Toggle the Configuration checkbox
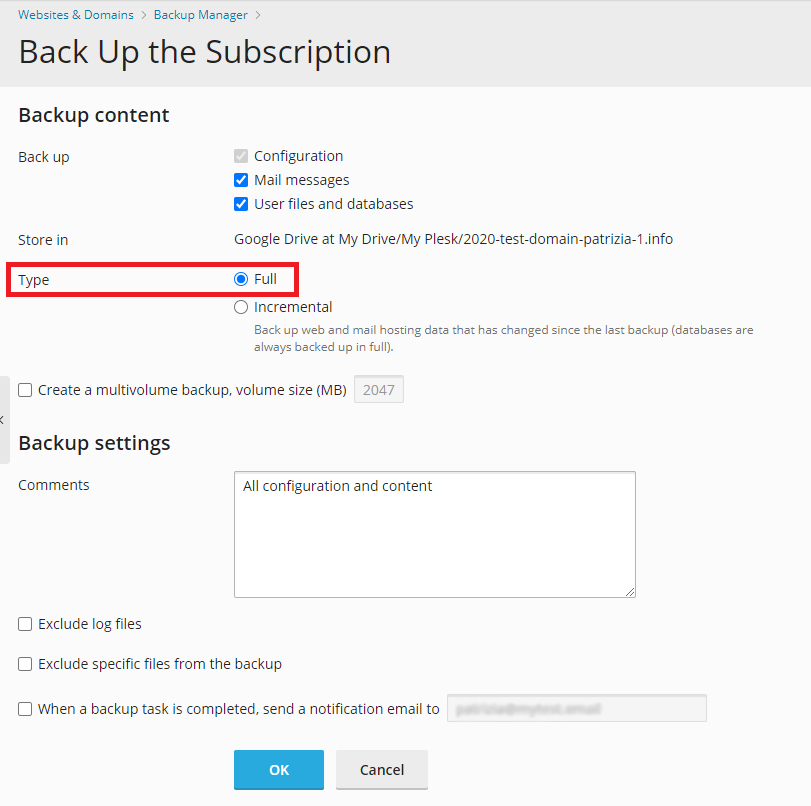The height and width of the screenshot is (806, 811). 240,156
